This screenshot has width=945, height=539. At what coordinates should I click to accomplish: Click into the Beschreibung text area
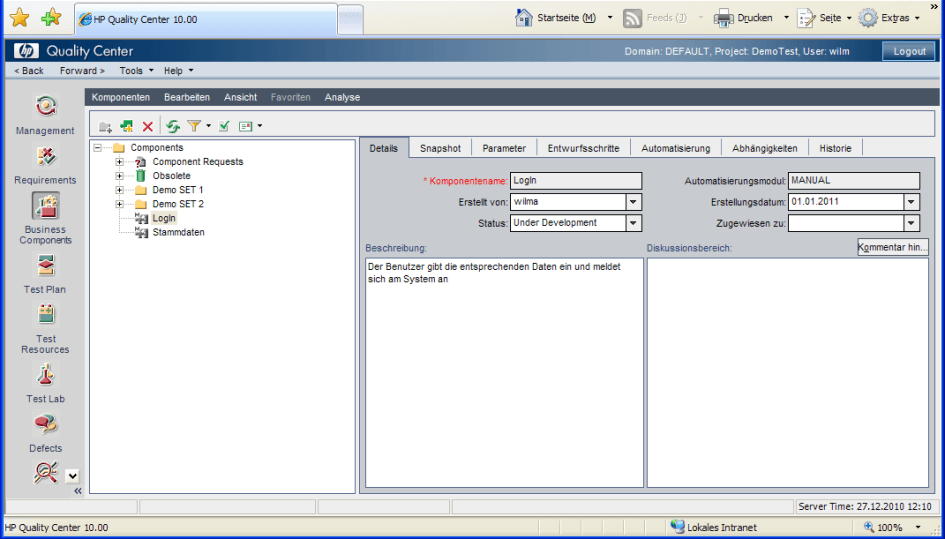504,372
